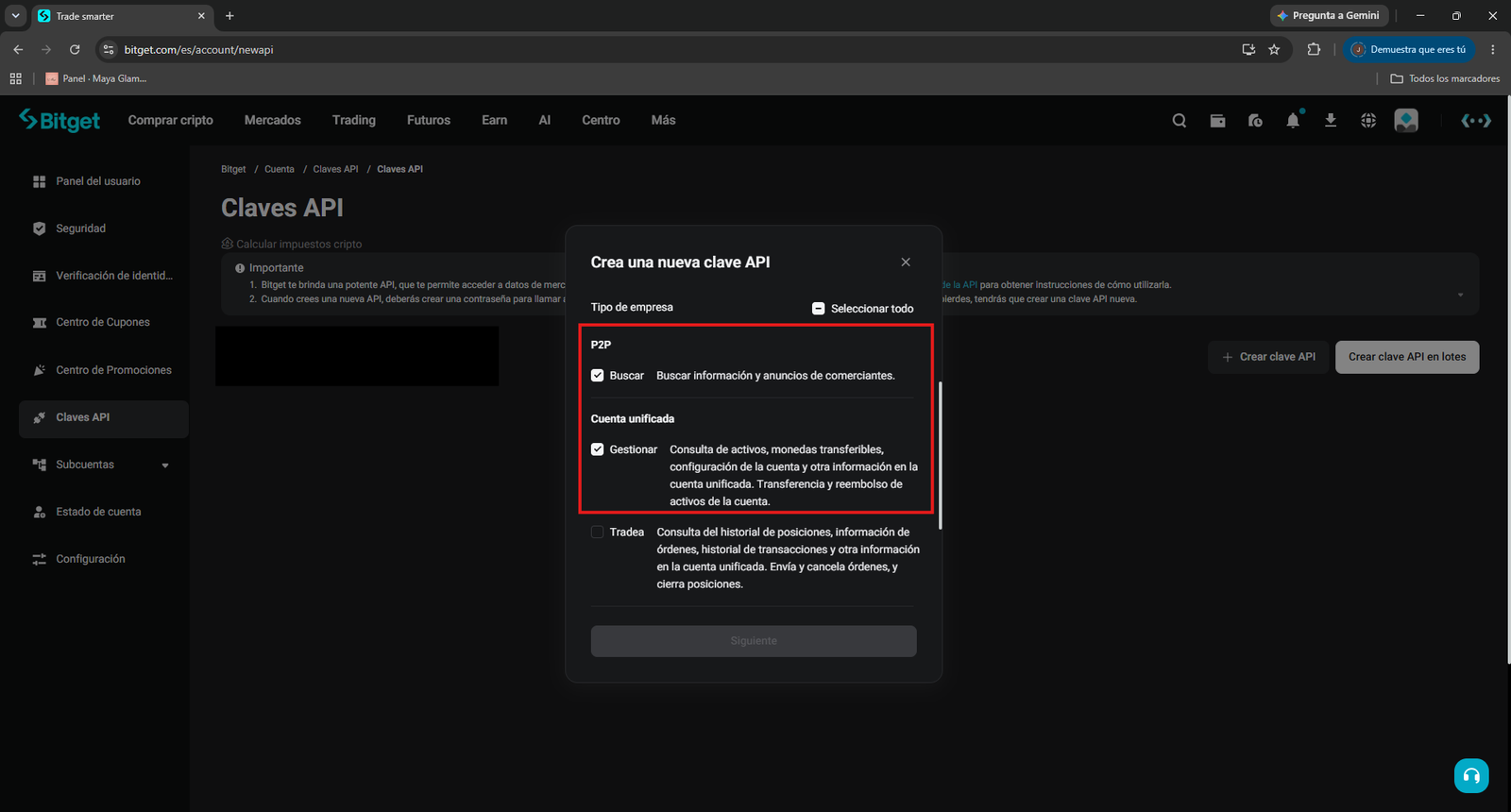Open the globe language selector icon
The width and height of the screenshot is (1511, 812).
pyautogui.click(x=1368, y=121)
